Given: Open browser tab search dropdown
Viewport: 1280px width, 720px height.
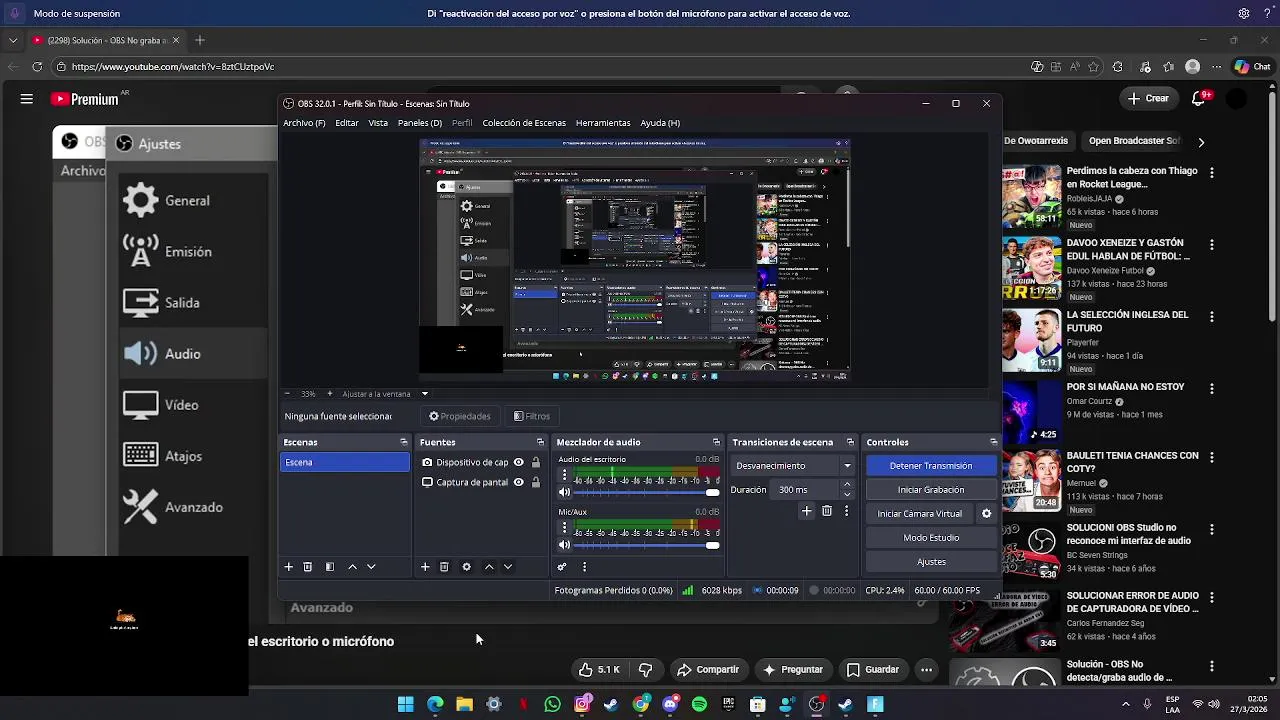Looking at the screenshot, I should point(13,40).
